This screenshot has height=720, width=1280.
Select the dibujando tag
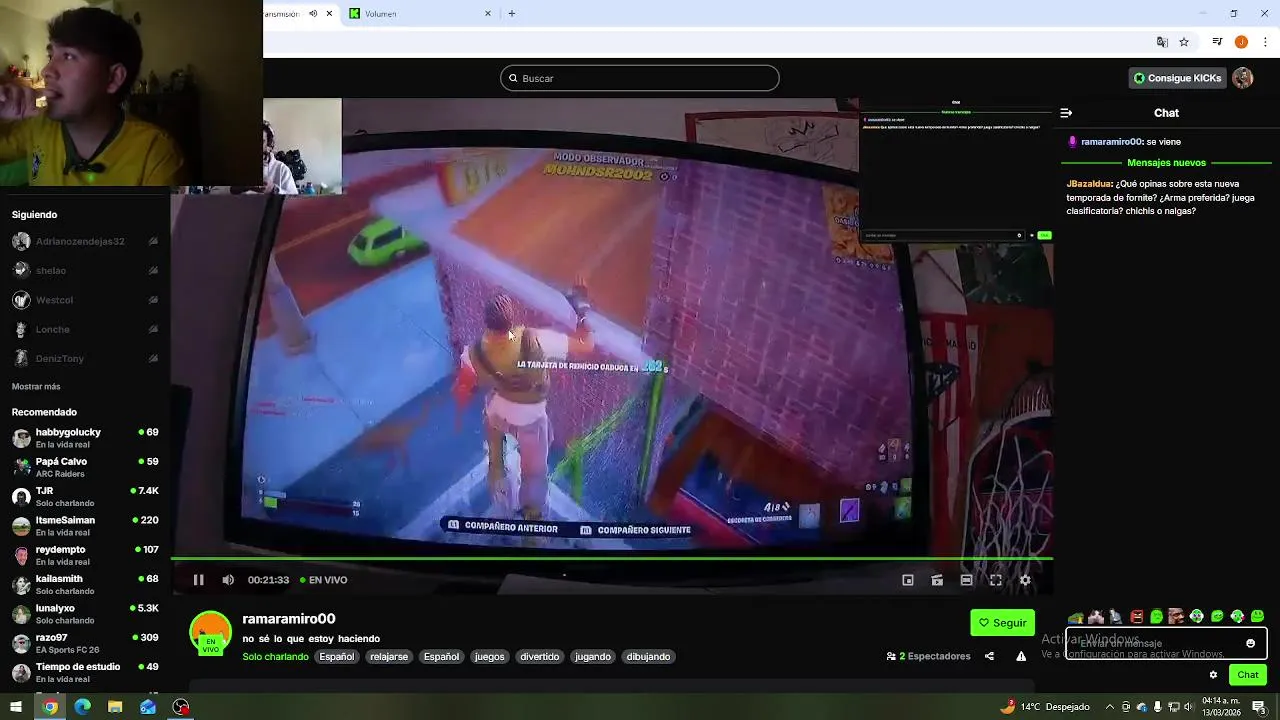(x=648, y=657)
